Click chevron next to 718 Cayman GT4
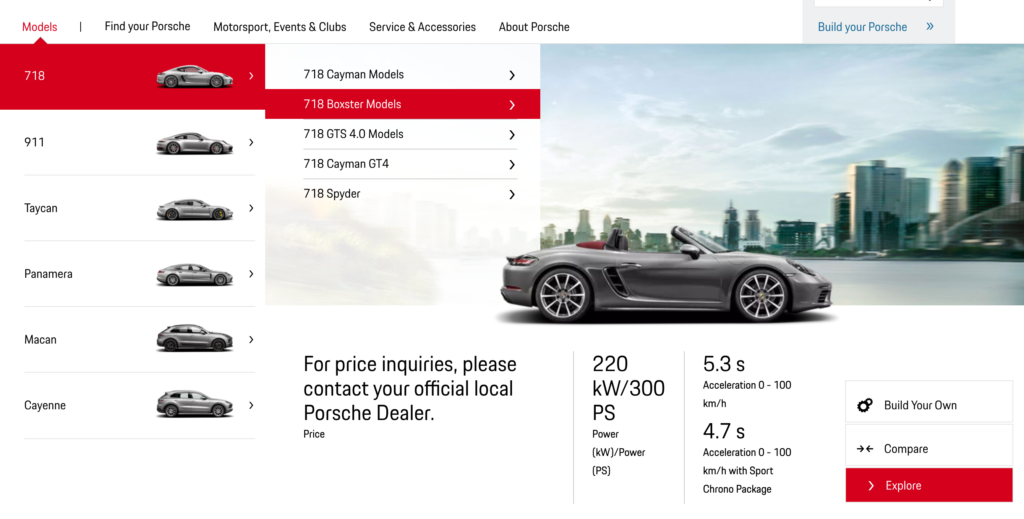The height and width of the screenshot is (519, 1024). [x=512, y=165]
